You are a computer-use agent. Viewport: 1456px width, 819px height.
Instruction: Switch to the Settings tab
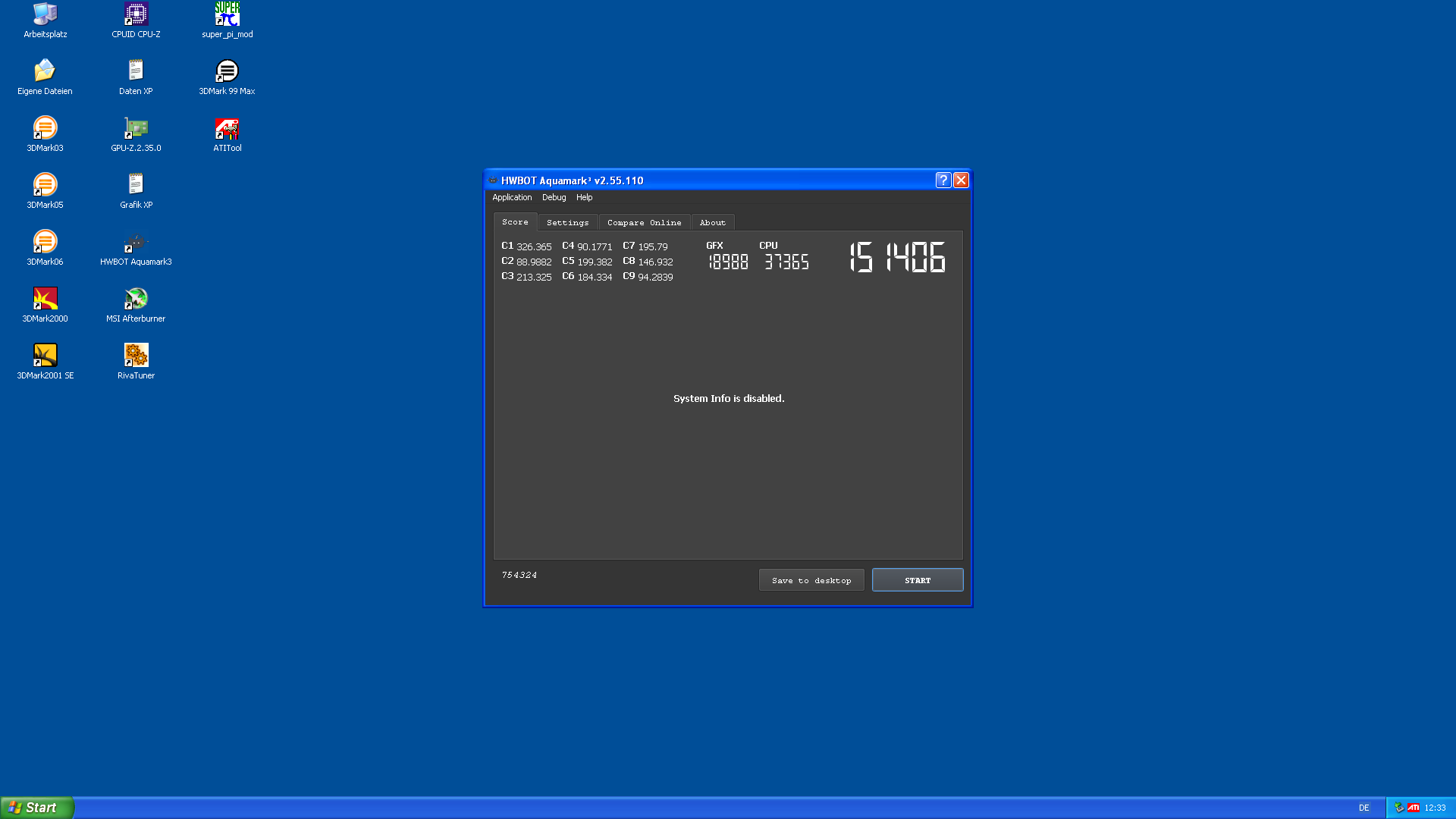click(568, 222)
